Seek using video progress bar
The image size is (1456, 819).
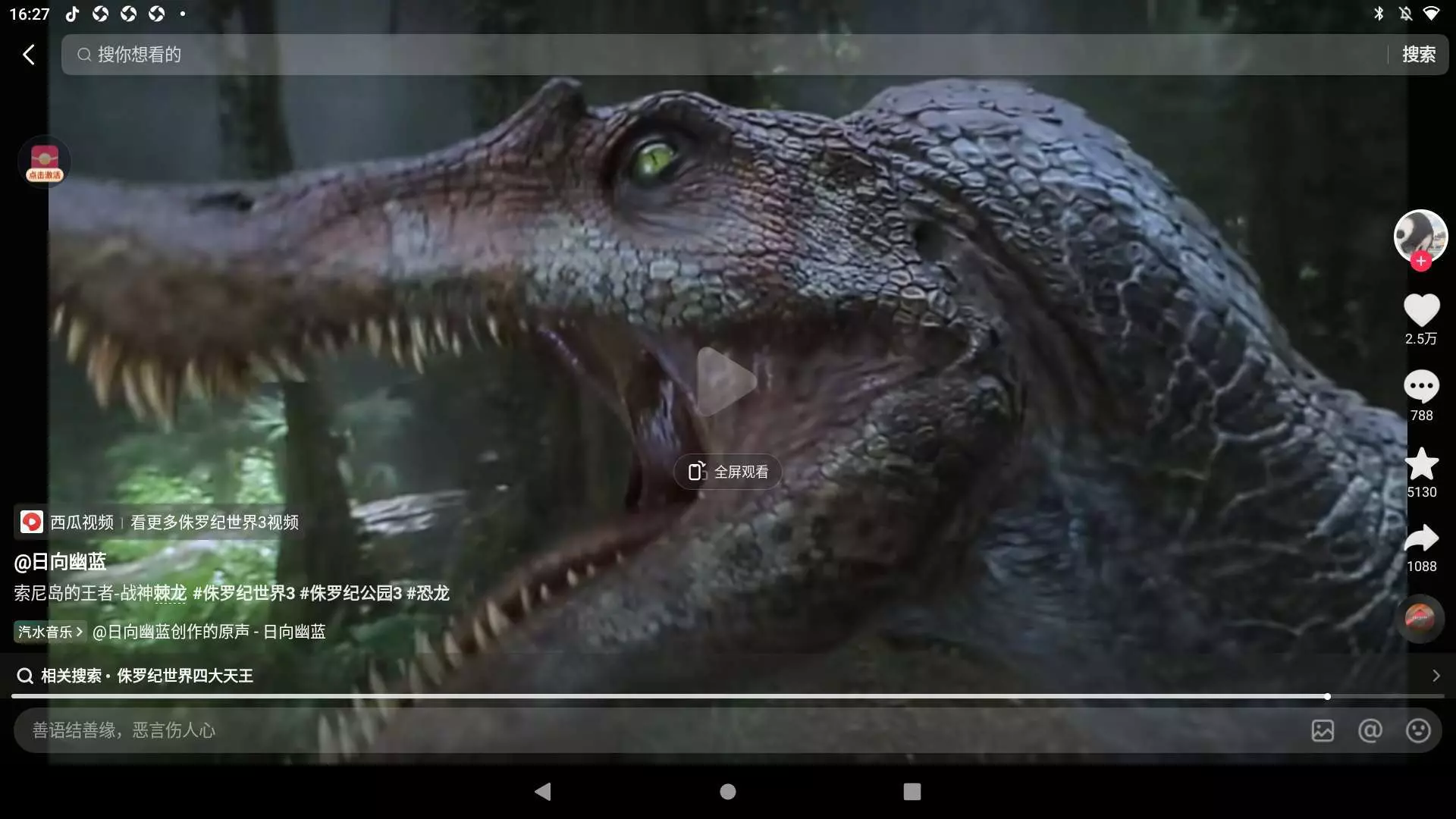728,696
